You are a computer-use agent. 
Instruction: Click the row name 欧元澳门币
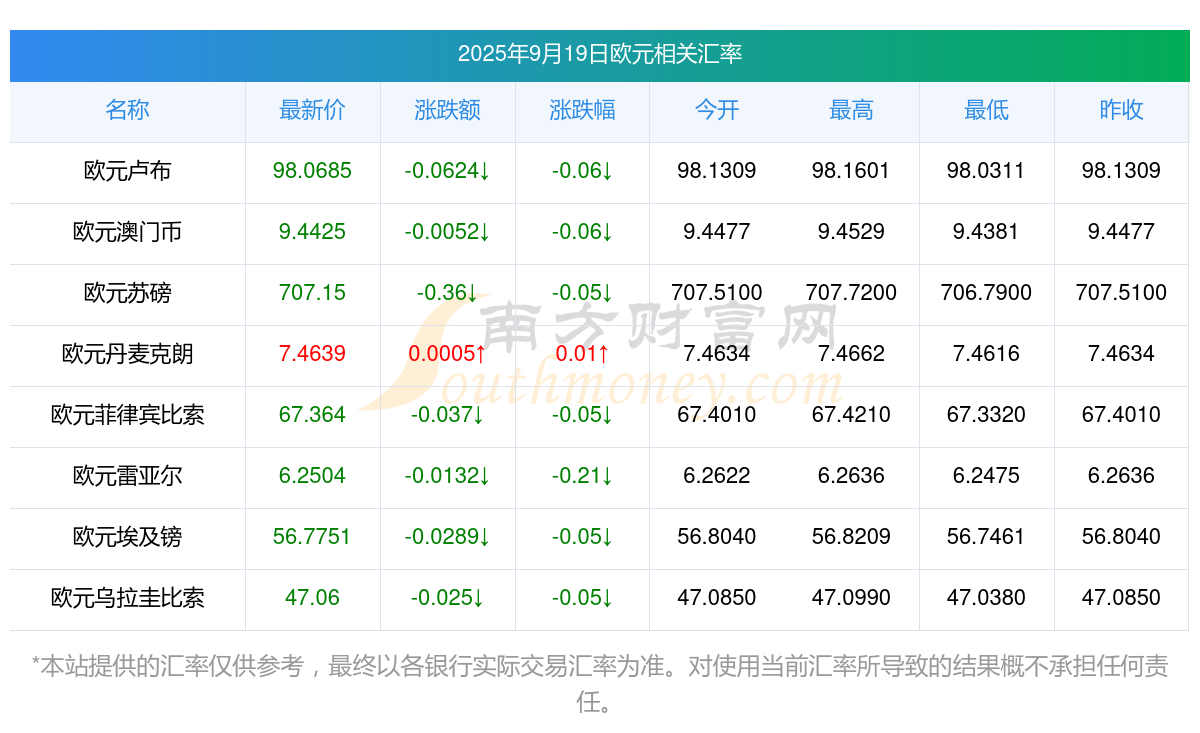(x=128, y=232)
